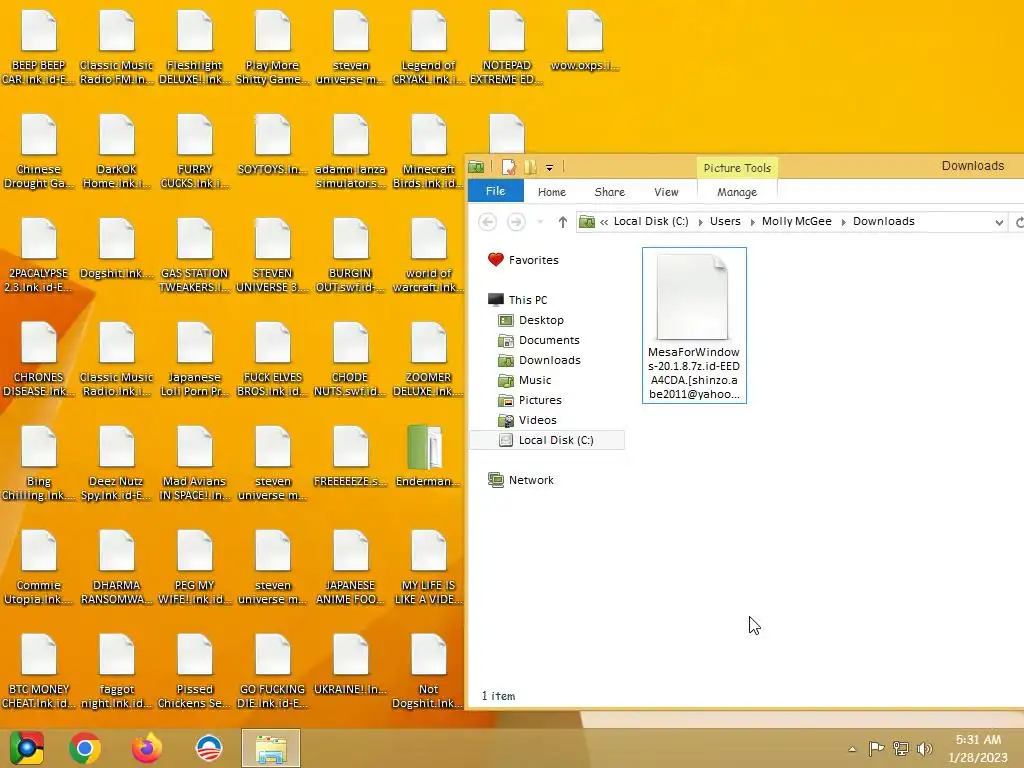This screenshot has width=1024, height=768.
Task: Click the File Explorer taskbar button
Action: coord(271,748)
